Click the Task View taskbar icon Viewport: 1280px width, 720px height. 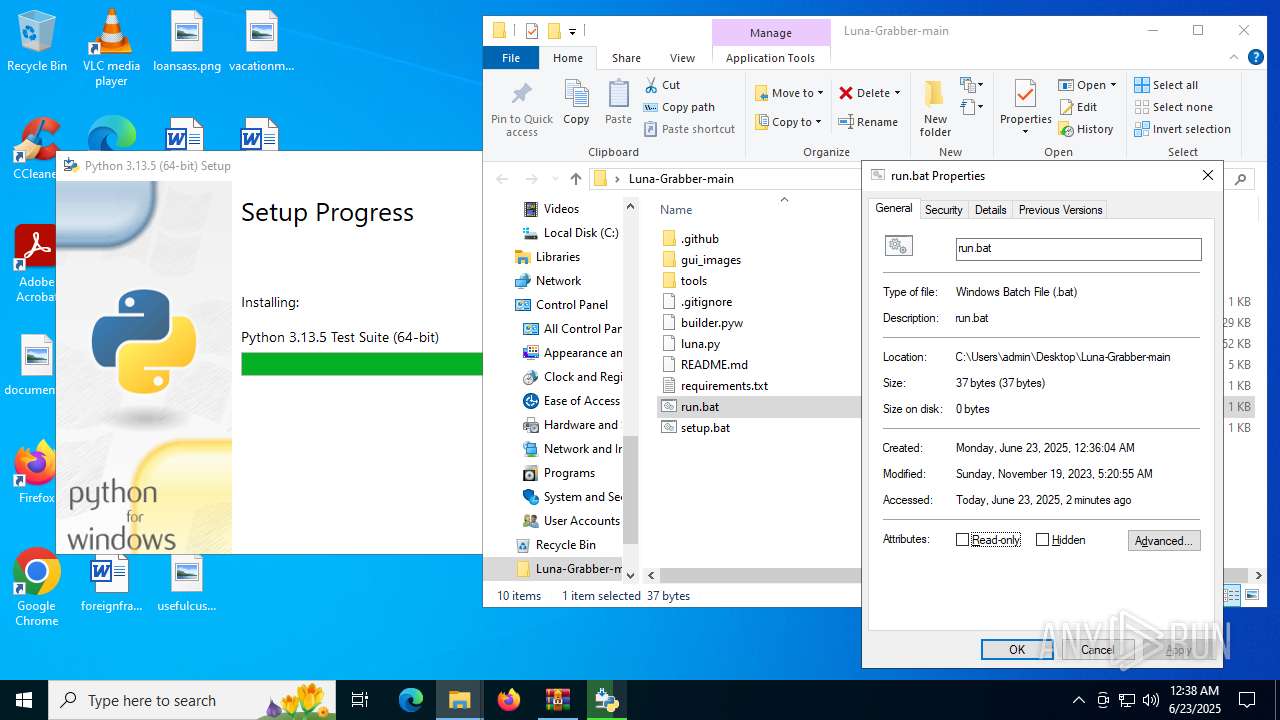click(361, 700)
